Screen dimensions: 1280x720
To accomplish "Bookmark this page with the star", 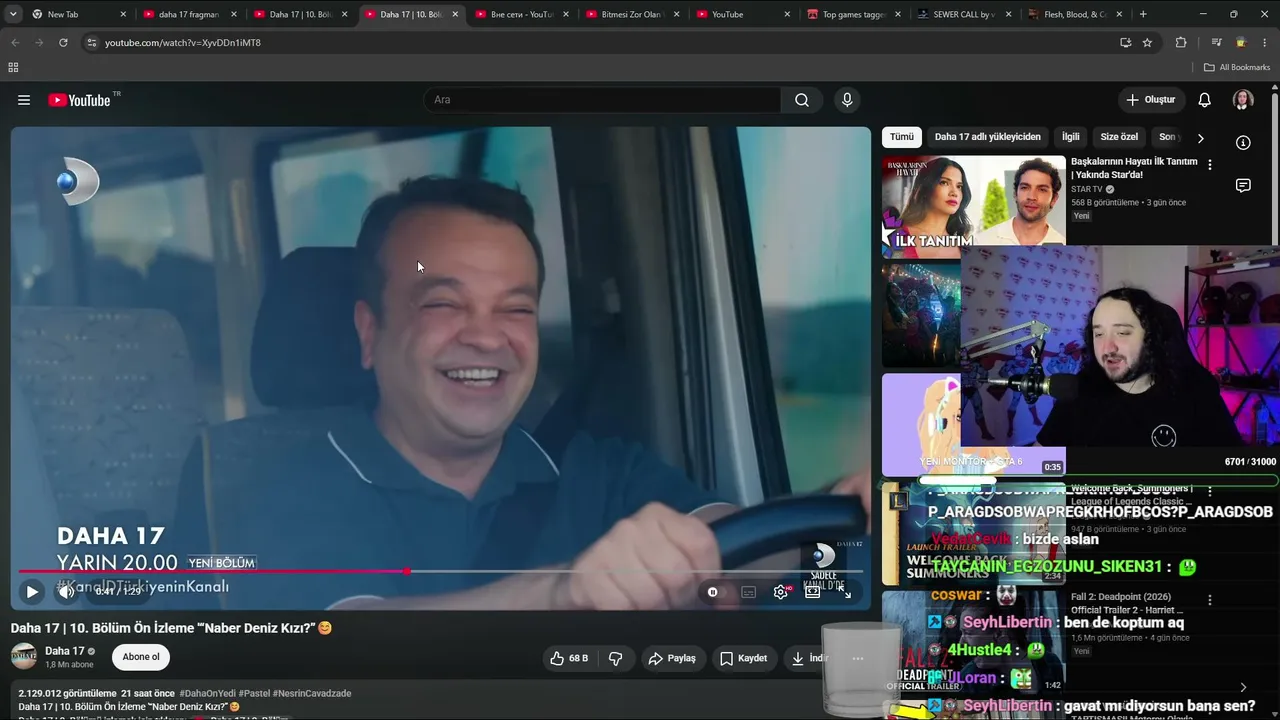I will pos(1147,43).
